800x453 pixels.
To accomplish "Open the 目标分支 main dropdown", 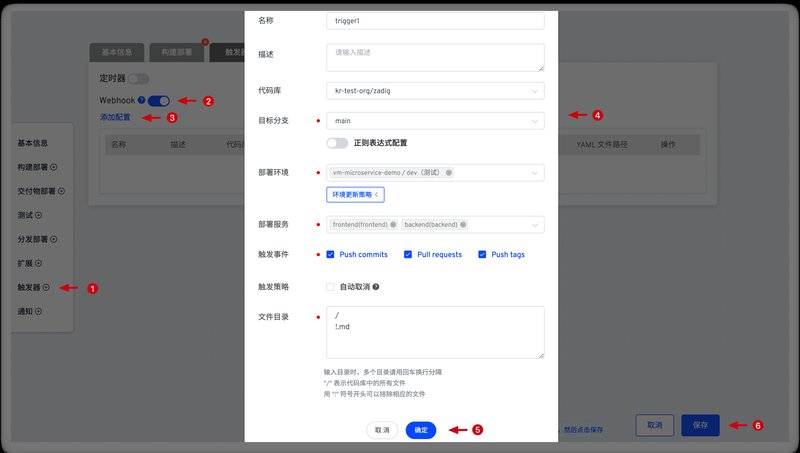I will click(435, 121).
